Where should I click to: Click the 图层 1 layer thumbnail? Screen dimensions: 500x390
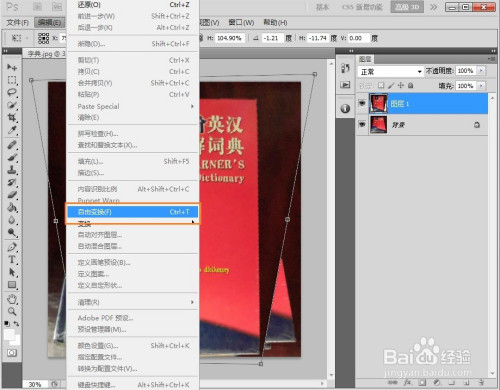click(x=378, y=103)
